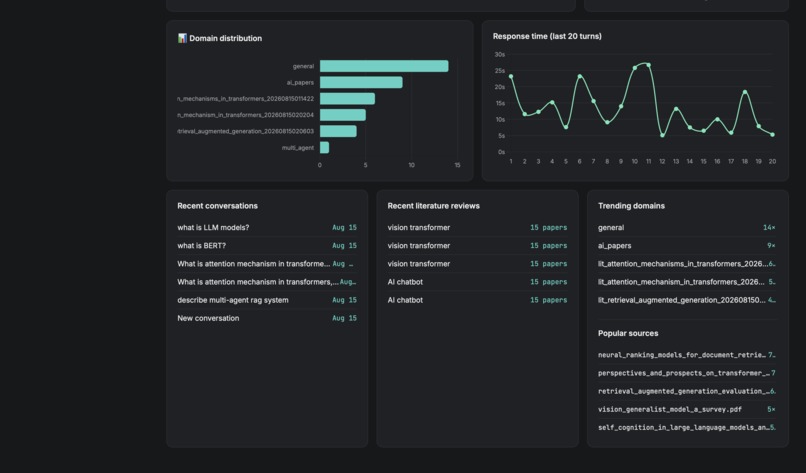The width and height of the screenshot is (806, 473).
Task: Open source "self_cognition_in_large_language_models_an..."
Action: click(x=687, y=427)
